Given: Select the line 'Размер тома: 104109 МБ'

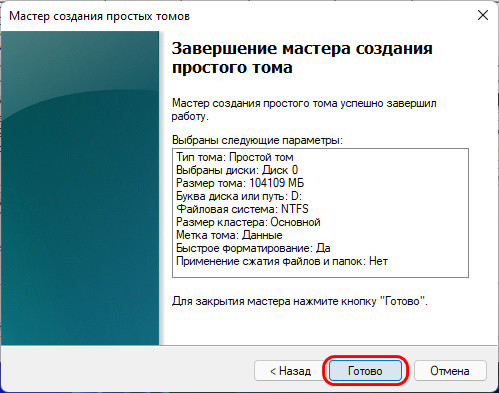Looking at the screenshot, I should coord(240,183).
